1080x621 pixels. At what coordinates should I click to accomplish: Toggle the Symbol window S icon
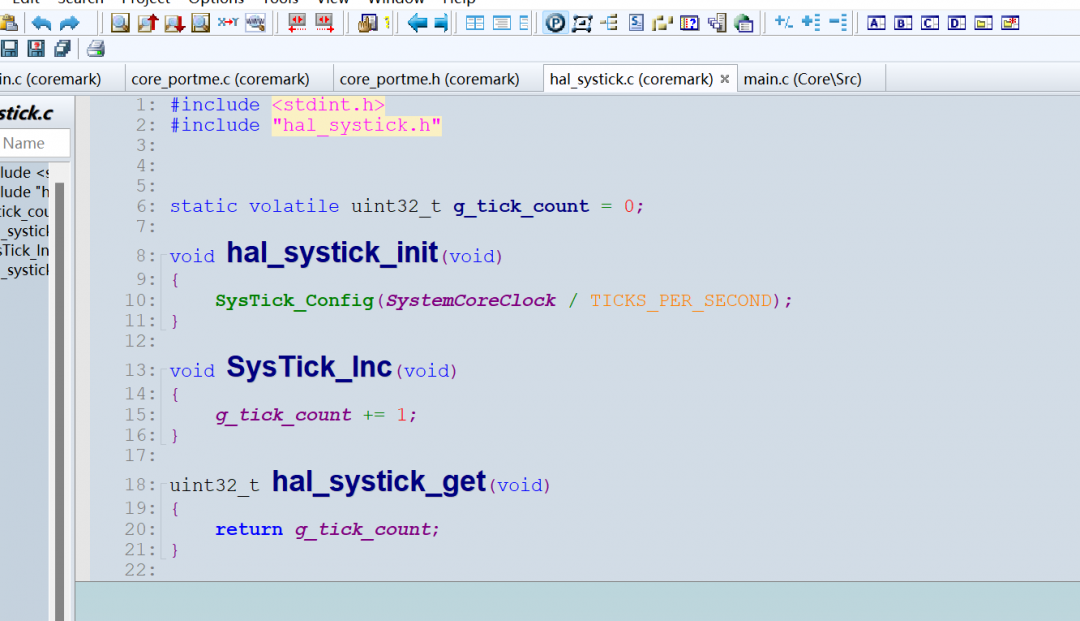(636, 23)
